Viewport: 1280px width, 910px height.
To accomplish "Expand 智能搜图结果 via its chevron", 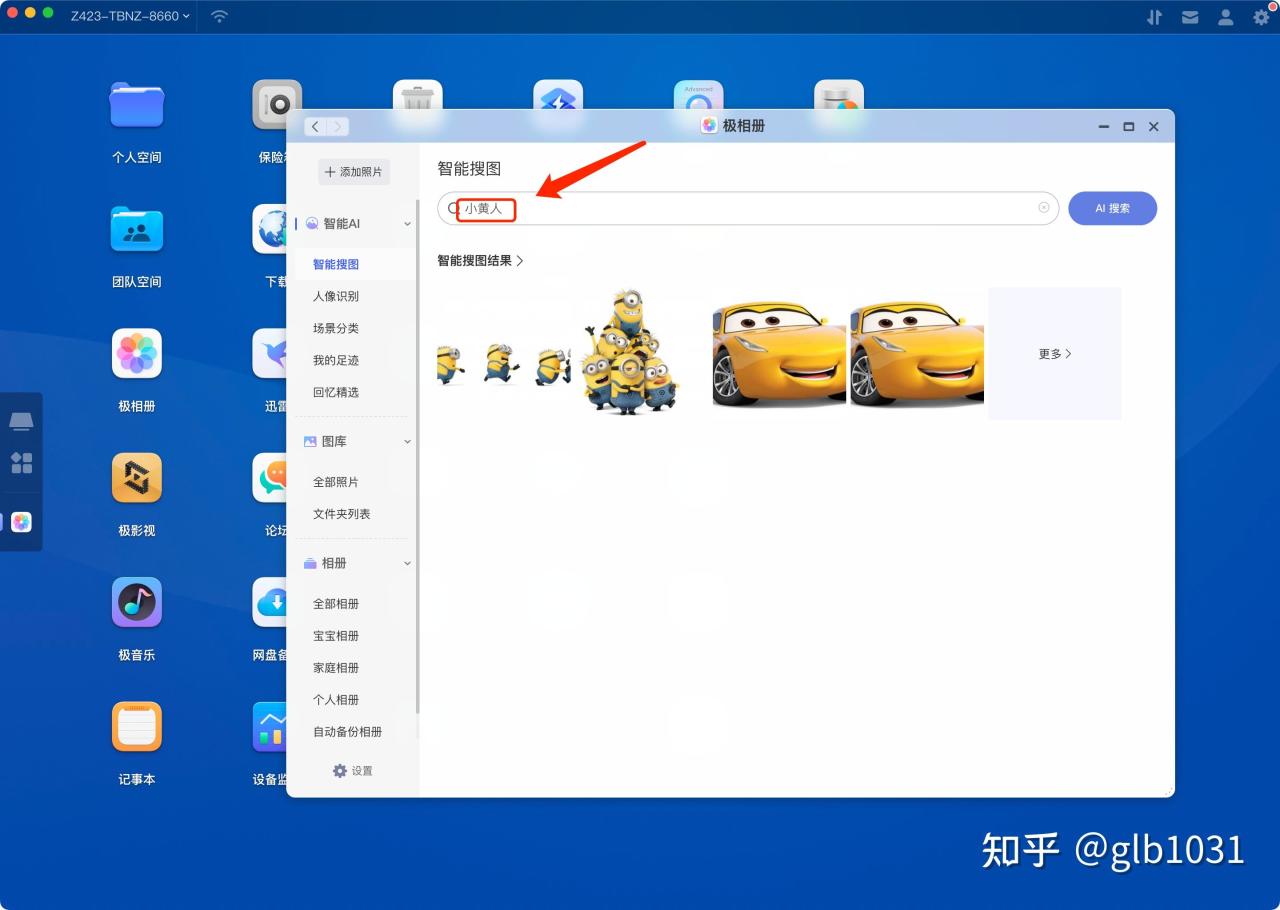I will [x=519, y=260].
